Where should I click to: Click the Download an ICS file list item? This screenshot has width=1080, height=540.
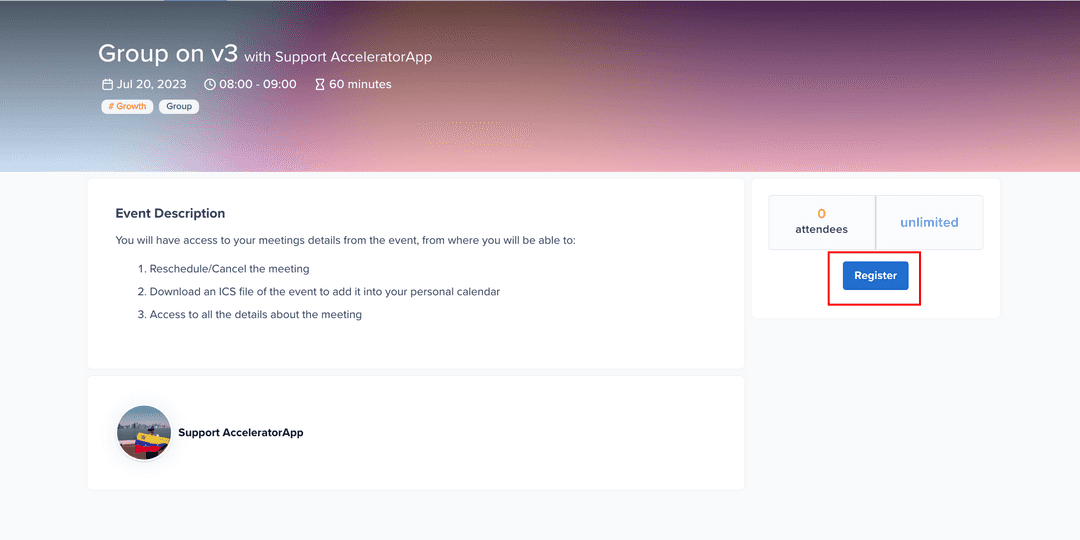click(x=324, y=292)
